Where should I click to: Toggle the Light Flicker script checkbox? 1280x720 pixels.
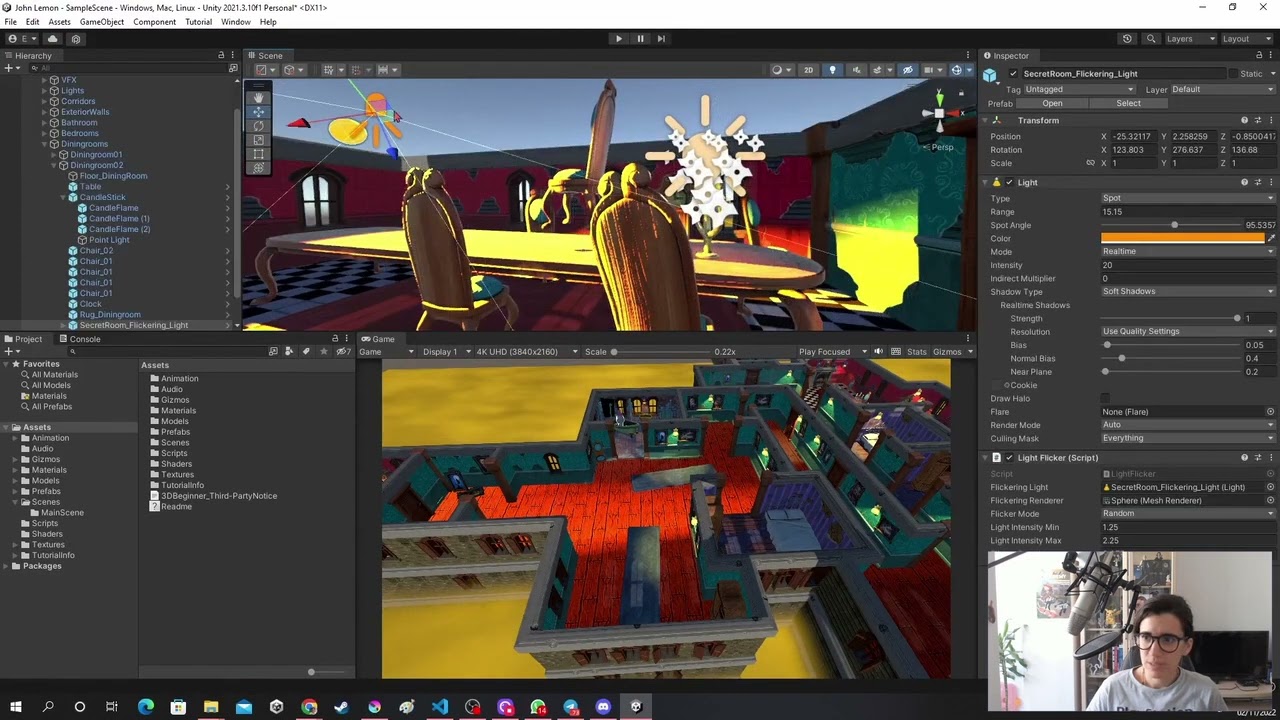coord(1008,458)
